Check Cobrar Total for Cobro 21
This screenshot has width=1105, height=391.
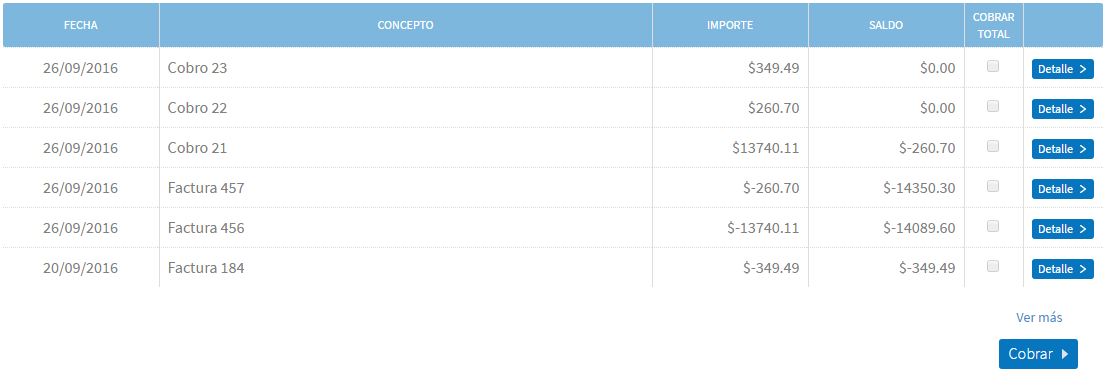(x=993, y=146)
